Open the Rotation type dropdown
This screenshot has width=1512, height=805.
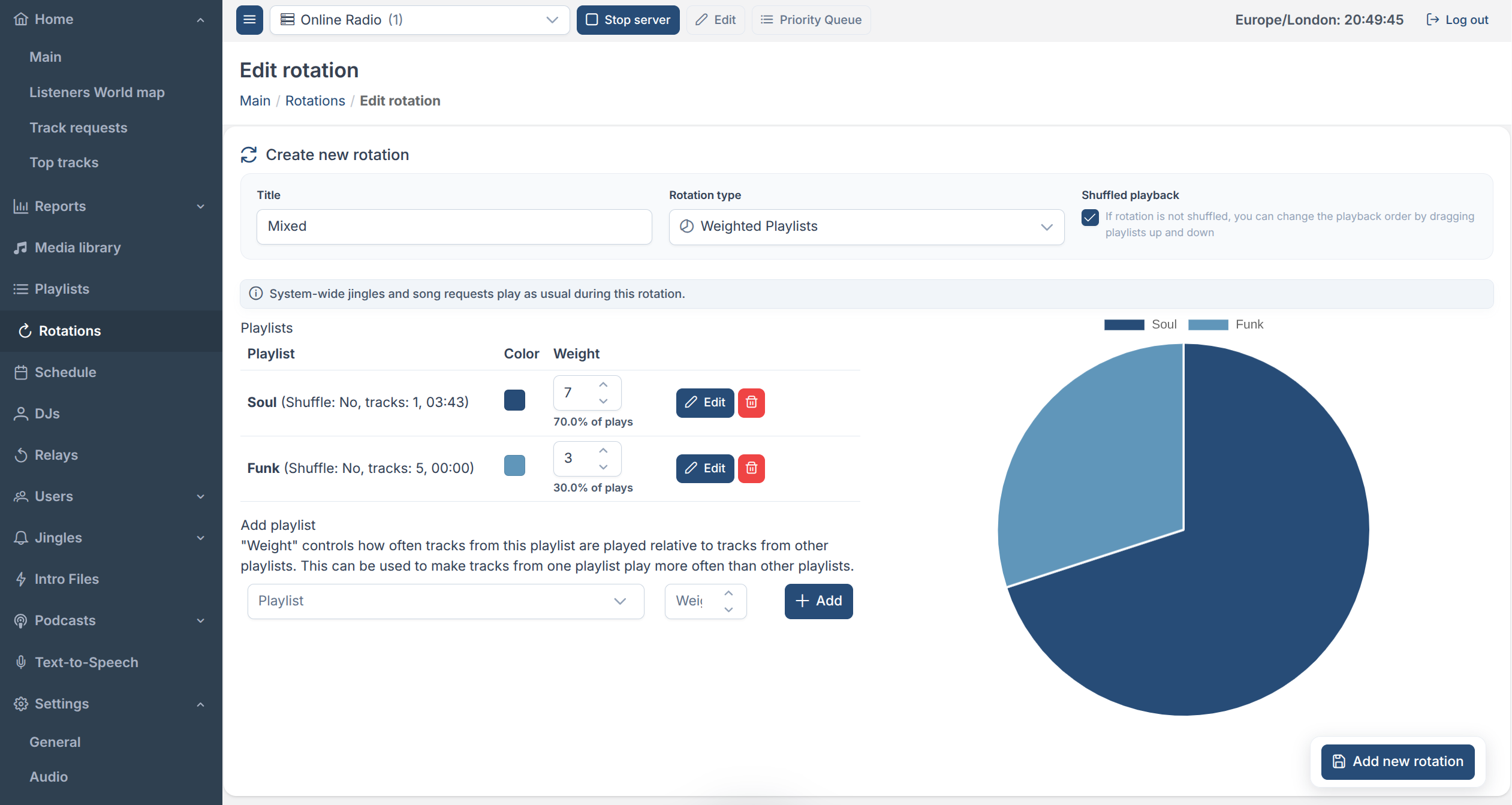click(x=866, y=227)
